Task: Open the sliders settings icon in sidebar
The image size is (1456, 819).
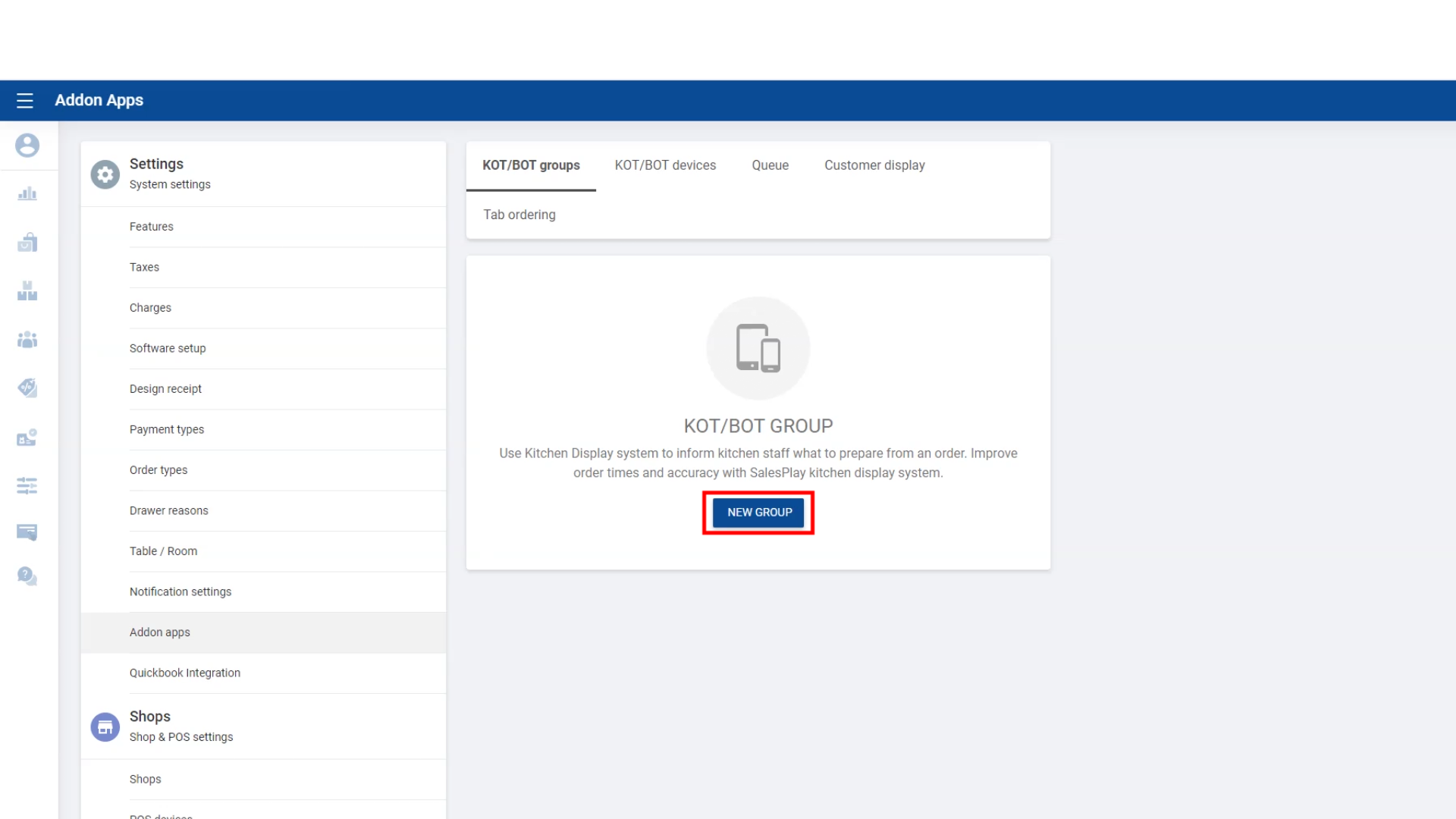Action: 27,485
